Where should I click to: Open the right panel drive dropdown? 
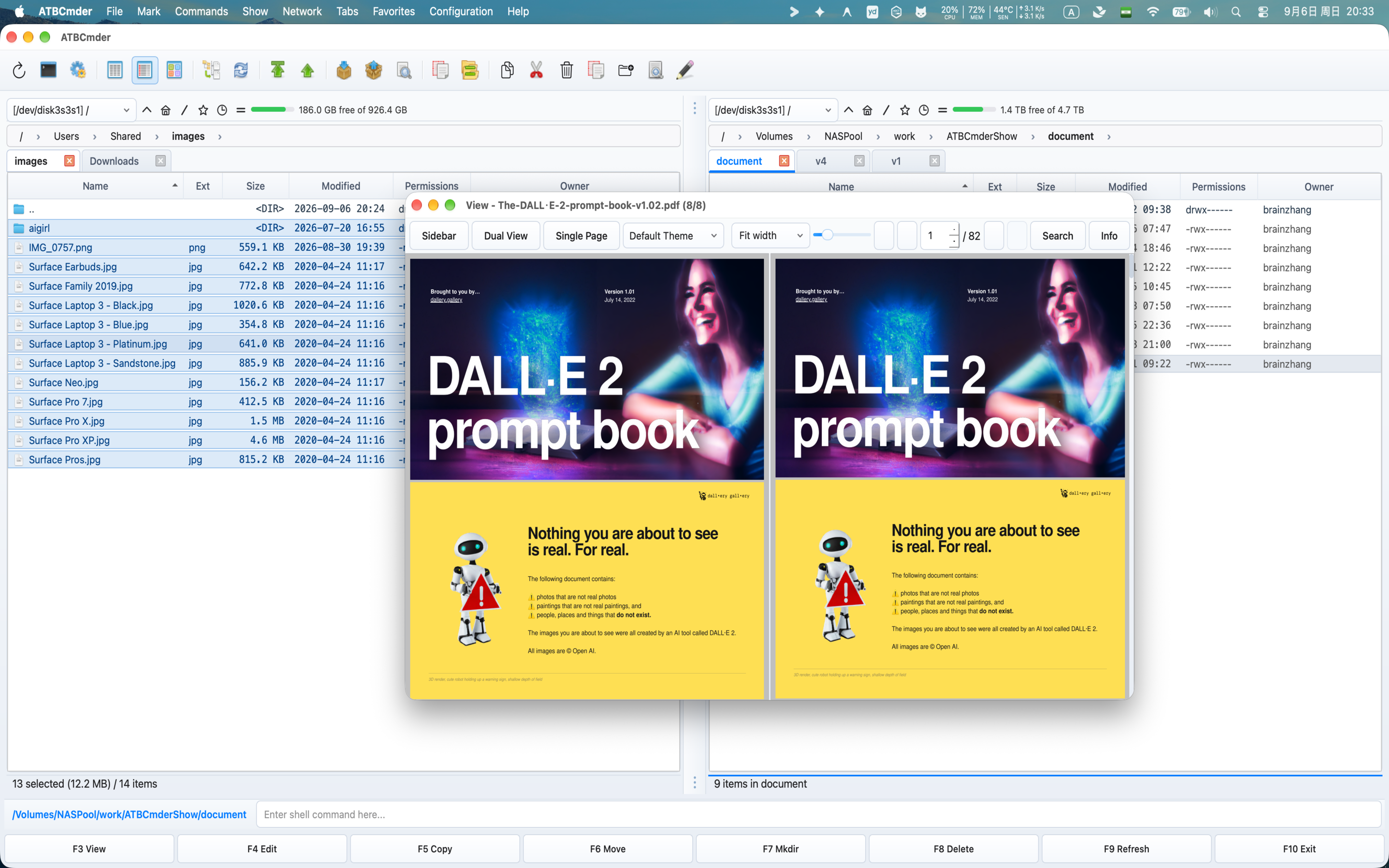click(773, 110)
